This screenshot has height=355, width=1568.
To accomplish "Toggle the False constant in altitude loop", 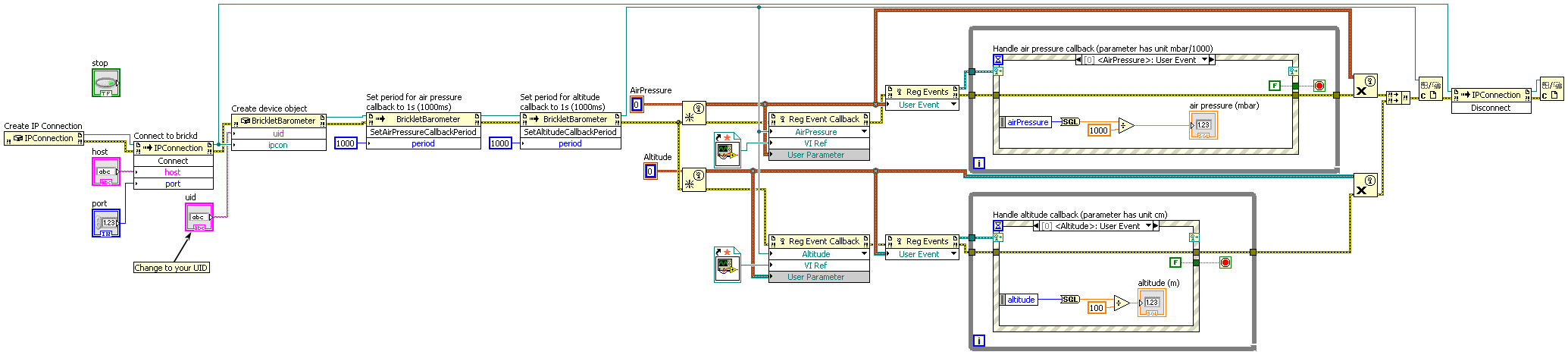I will [1175, 262].
